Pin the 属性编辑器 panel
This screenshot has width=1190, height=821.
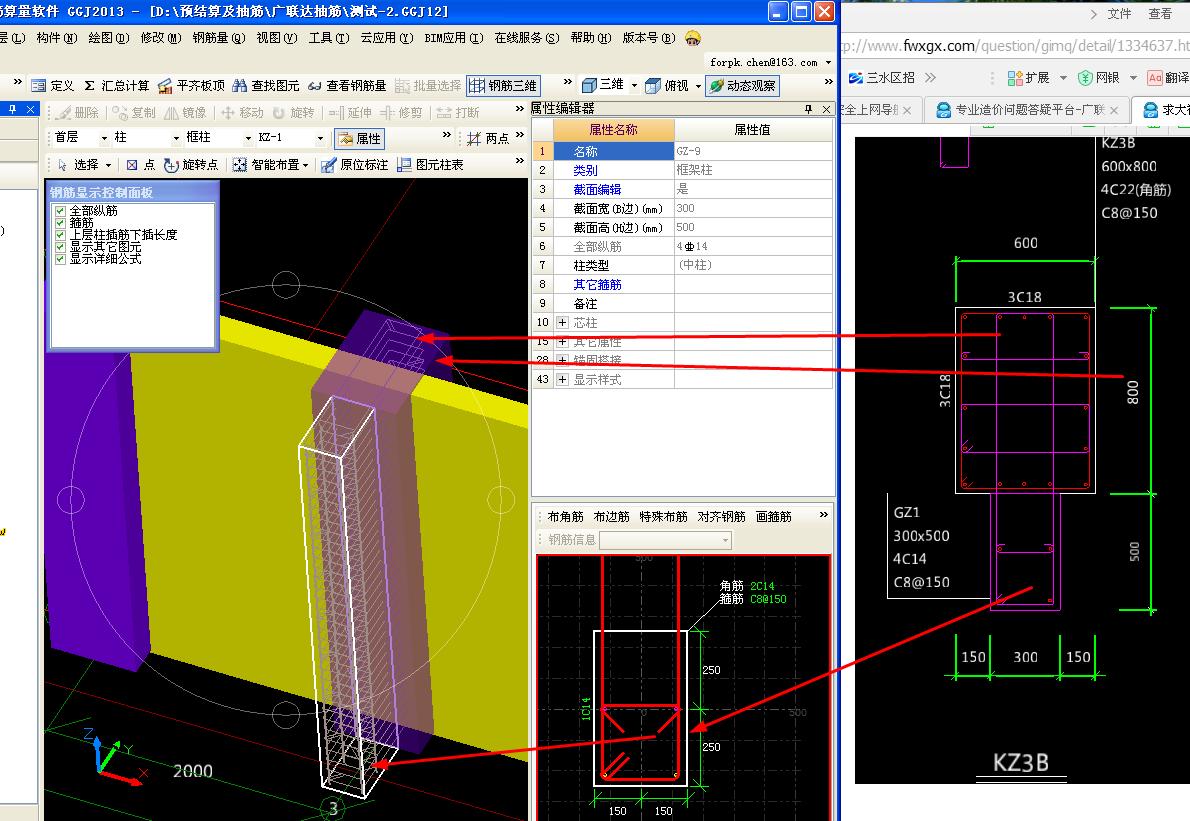(808, 109)
